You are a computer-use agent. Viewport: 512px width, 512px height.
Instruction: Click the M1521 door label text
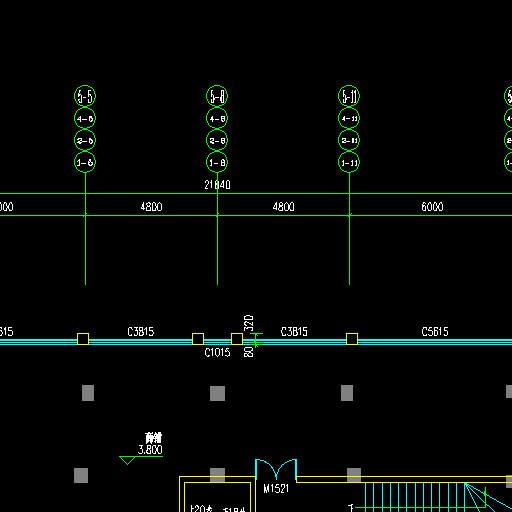(276, 489)
